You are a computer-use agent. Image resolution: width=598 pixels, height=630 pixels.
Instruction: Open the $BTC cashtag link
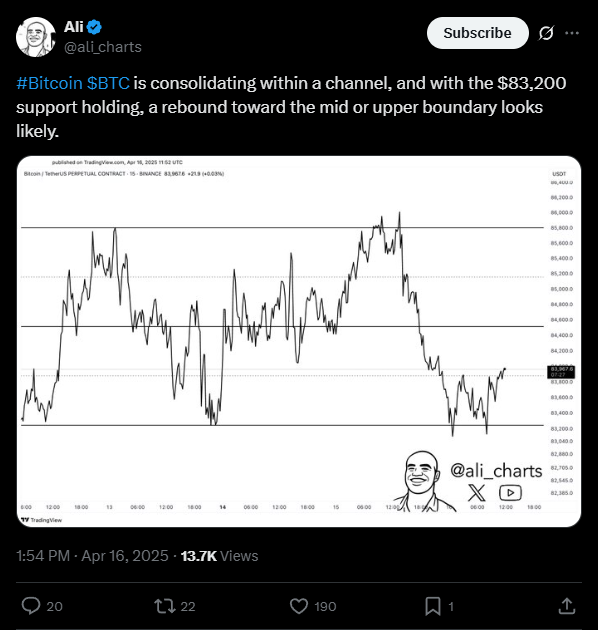point(108,83)
